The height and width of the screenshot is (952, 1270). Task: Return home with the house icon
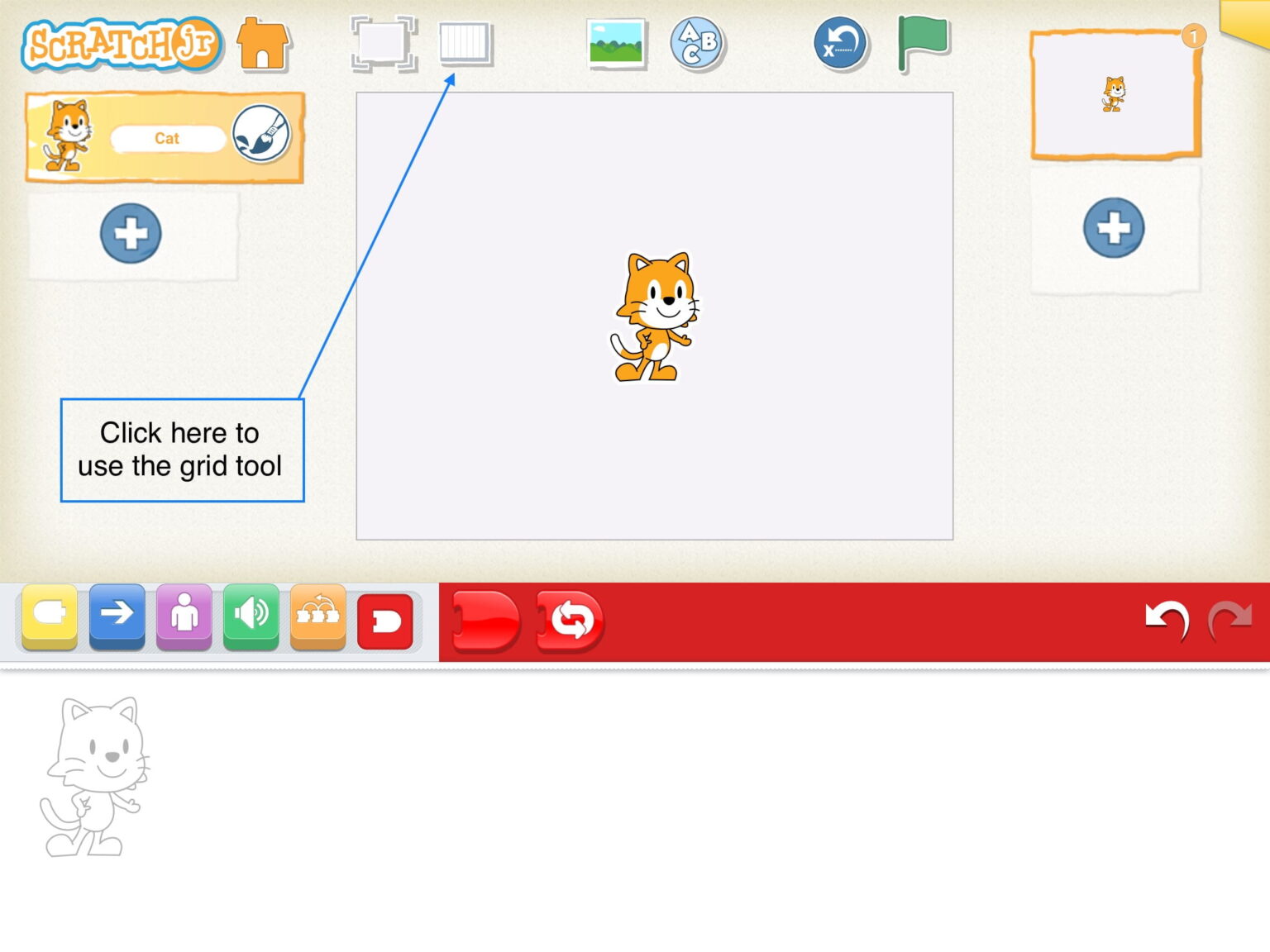(263, 45)
